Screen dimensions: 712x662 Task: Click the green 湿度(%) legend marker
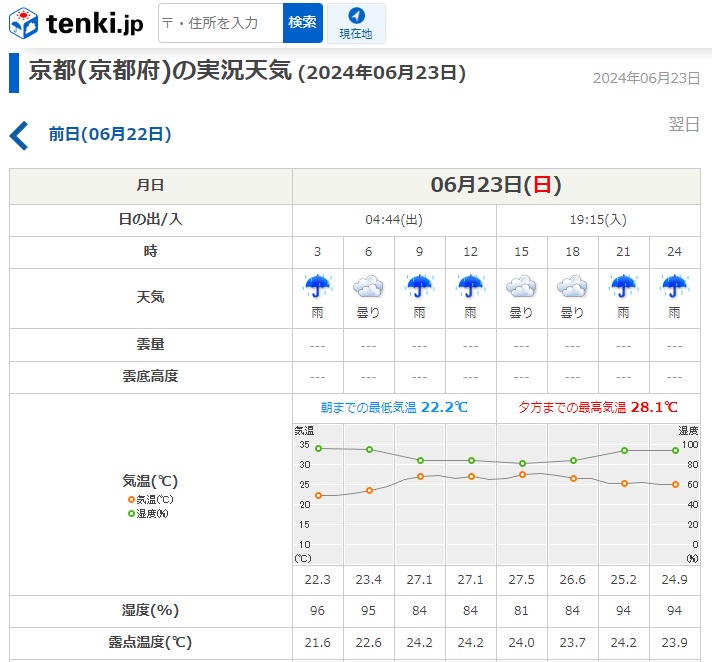point(131,513)
